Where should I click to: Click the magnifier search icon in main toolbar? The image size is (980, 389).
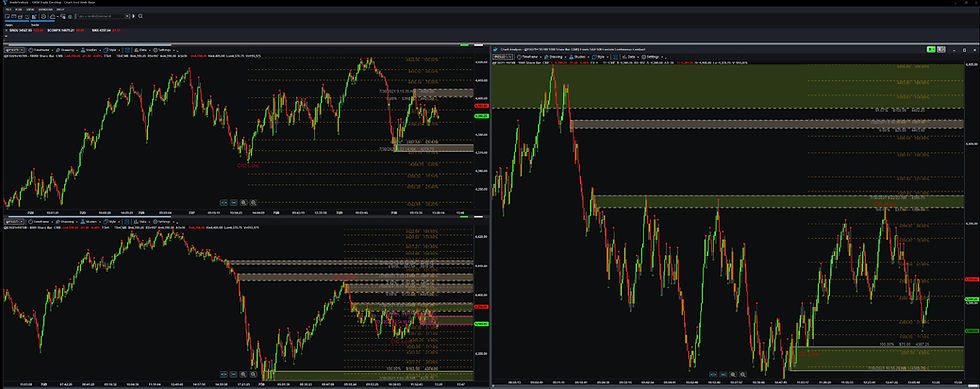tap(140, 16)
